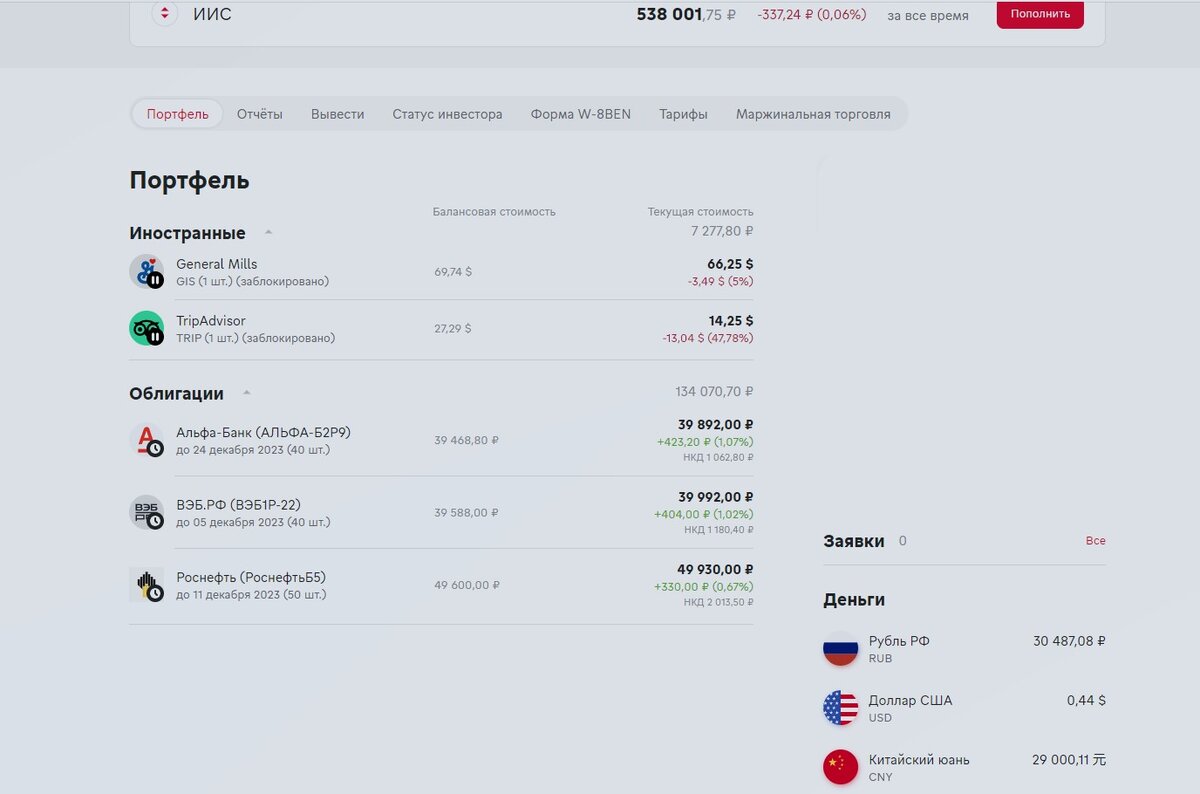Click the Текущая стоимость column header

(x=700, y=212)
